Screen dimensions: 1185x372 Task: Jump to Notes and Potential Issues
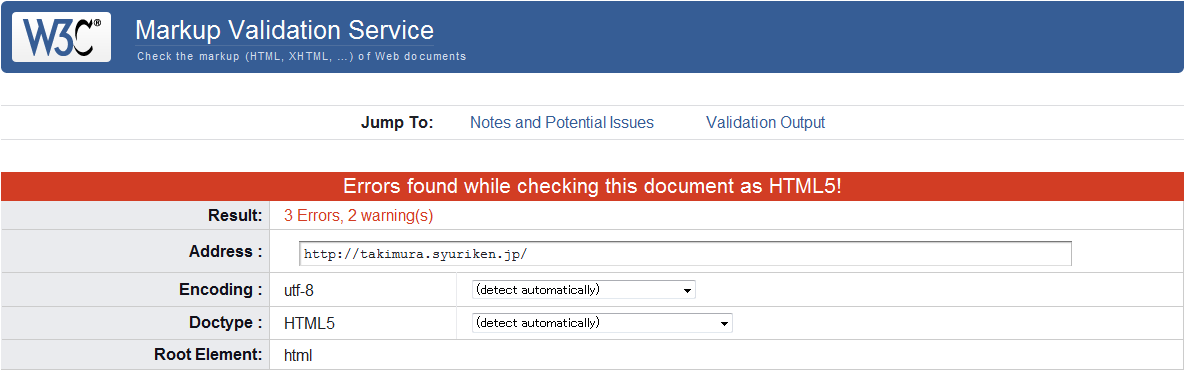point(562,122)
